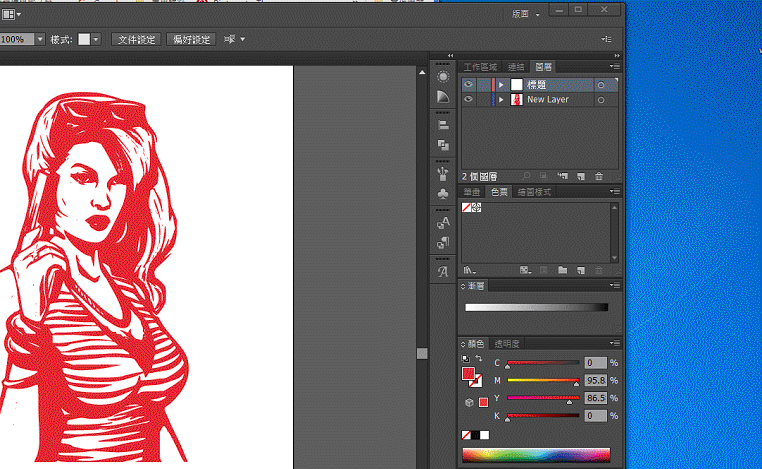Image resolution: width=762 pixels, height=469 pixels.
Task: Open the 漸層 gradient panel flyout menu
Action: 615,285
